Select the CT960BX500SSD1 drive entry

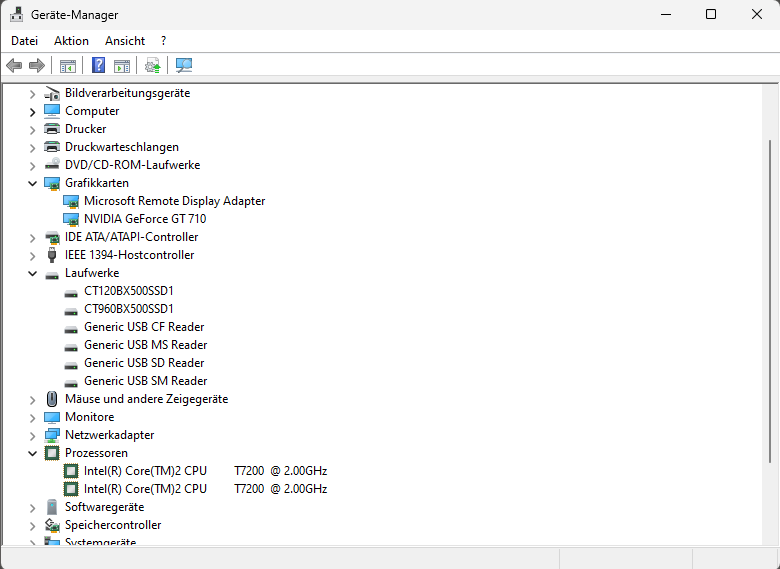click(x=129, y=309)
